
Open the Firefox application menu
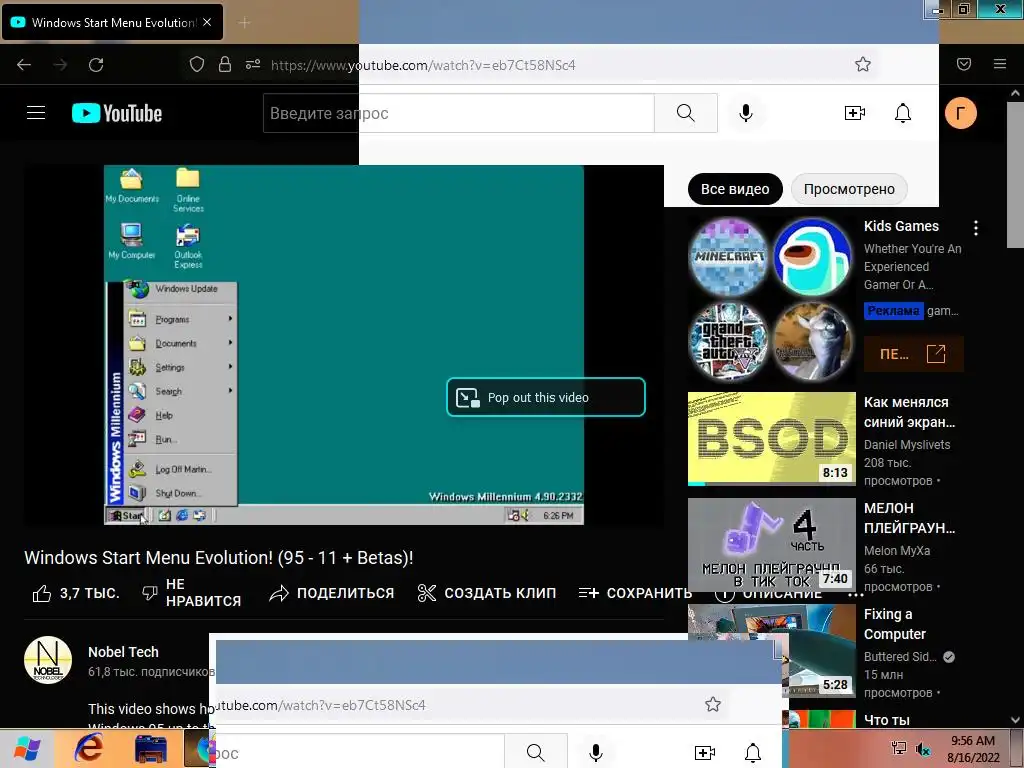[x=1000, y=64]
